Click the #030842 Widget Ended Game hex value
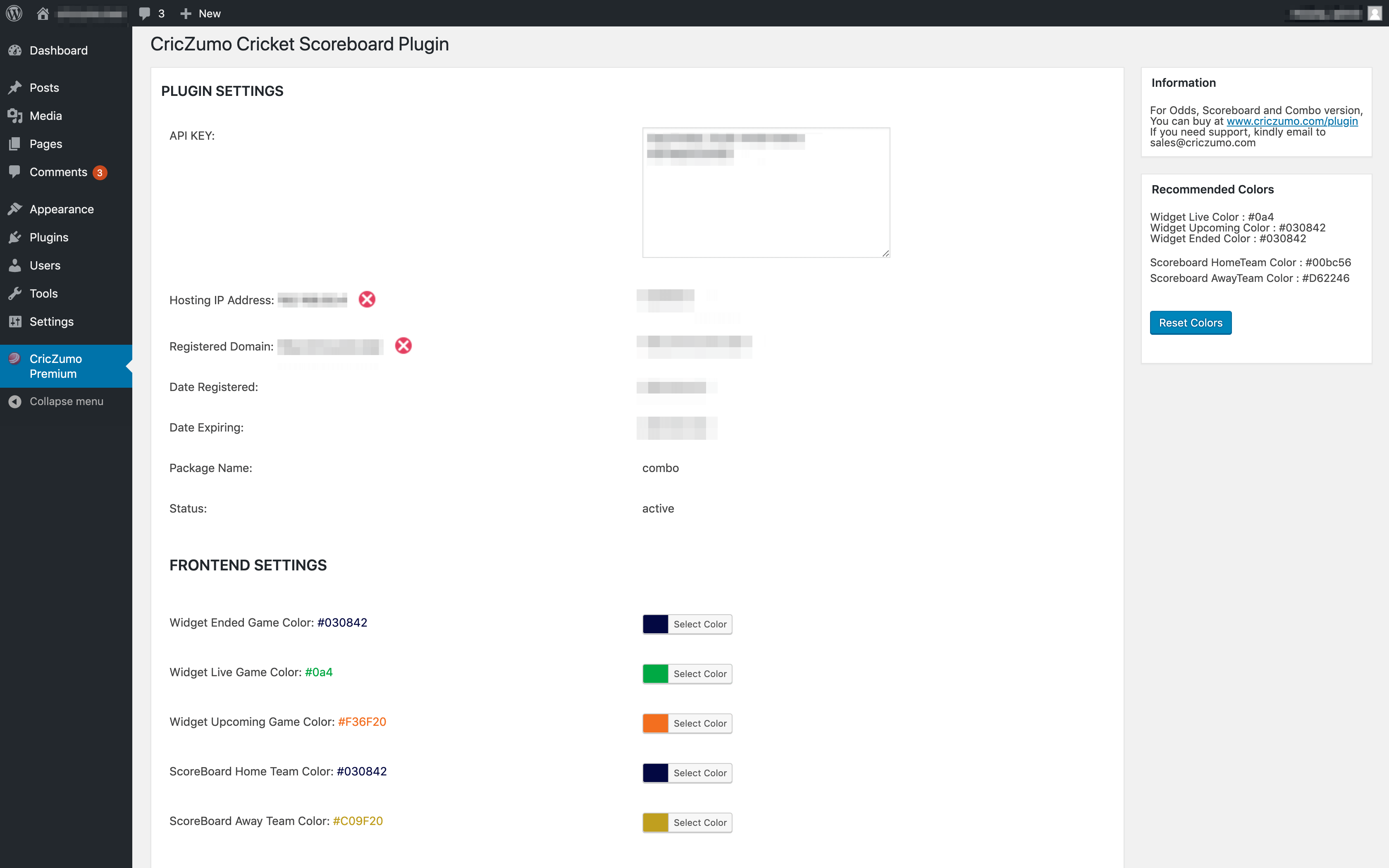This screenshot has width=1389, height=868. pos(342,623)
